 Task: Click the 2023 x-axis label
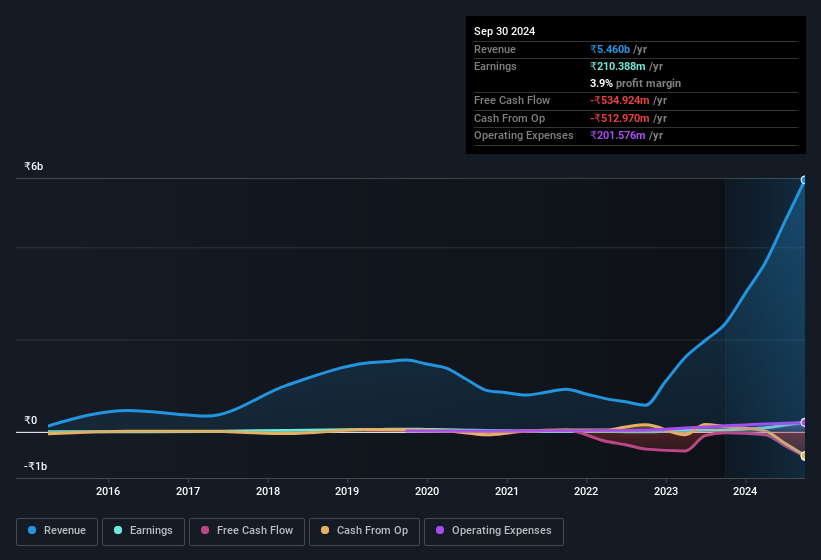pos(665,491)
